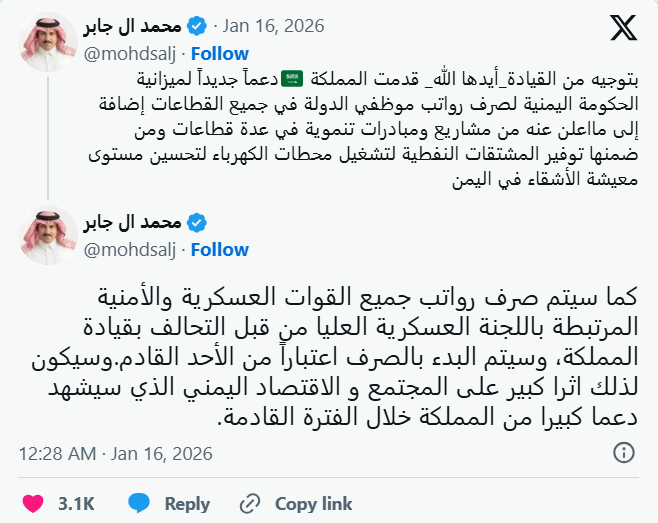Viewport: 658px width, 523px height.
Task: Follow the account from the lower tweet
Action: click(x=220, y=248)
